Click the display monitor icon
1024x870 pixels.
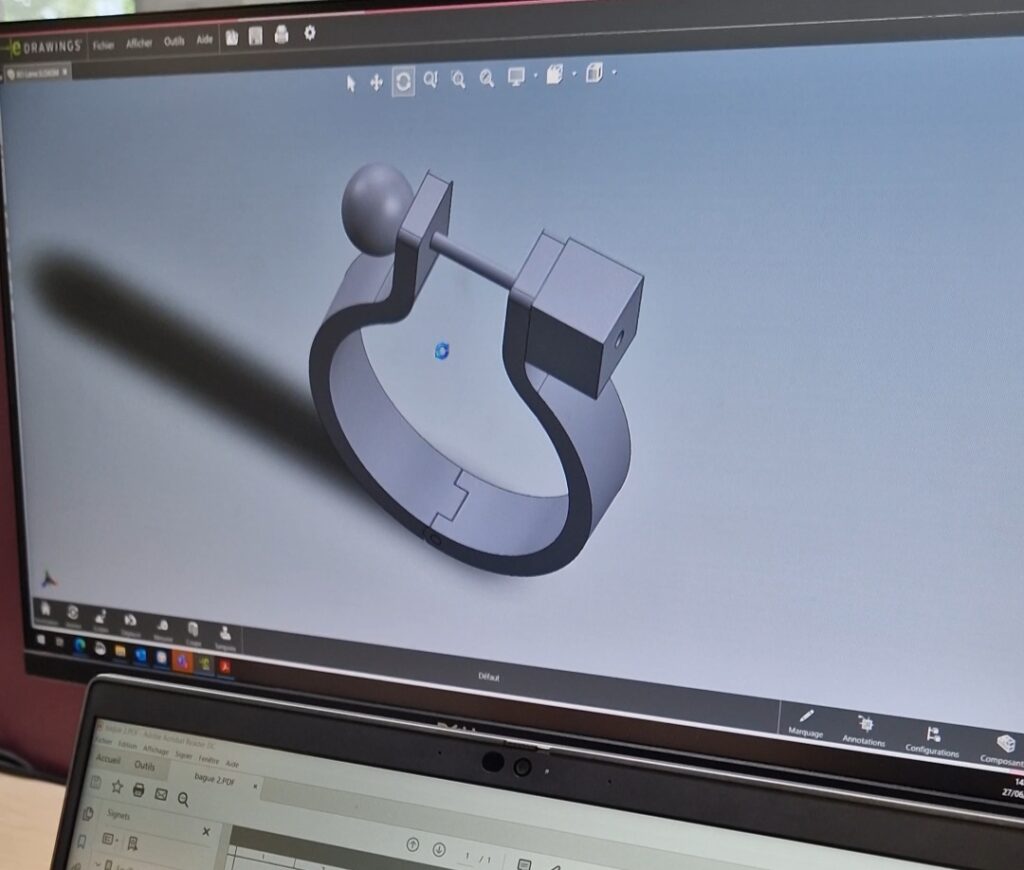516,76
